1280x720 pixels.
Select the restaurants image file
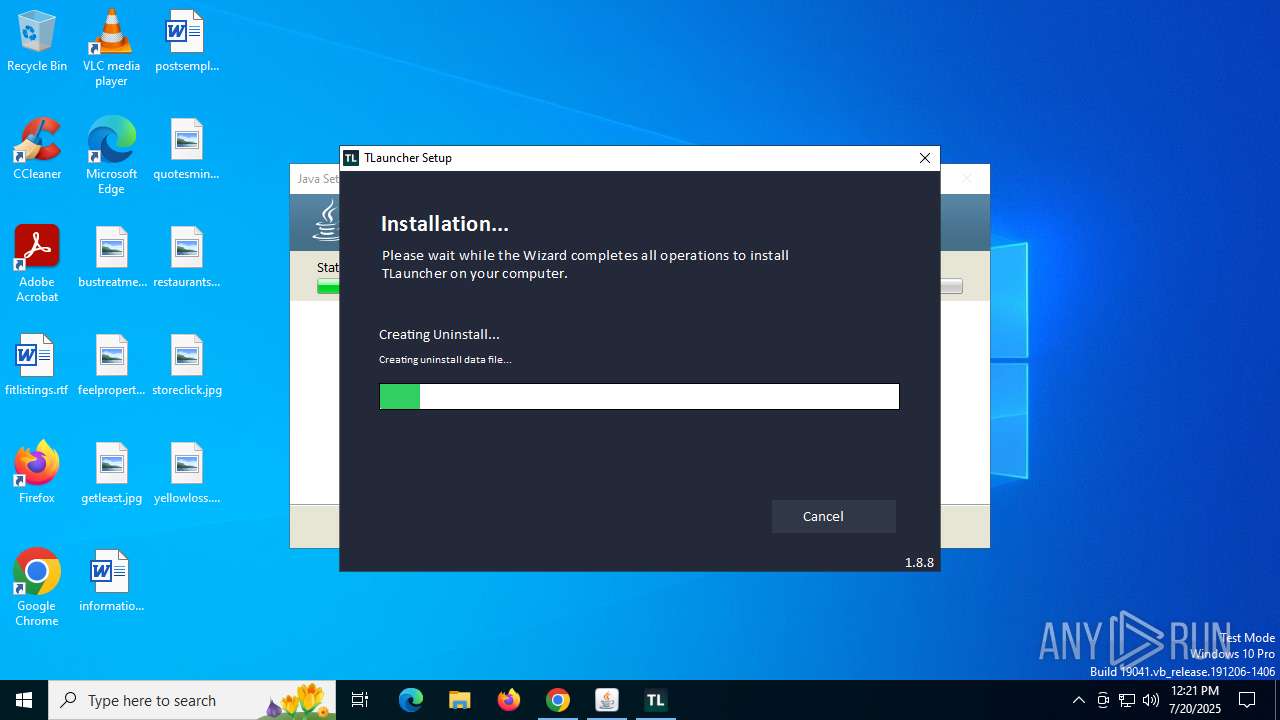pyautogui.click(x=187, y=257)
